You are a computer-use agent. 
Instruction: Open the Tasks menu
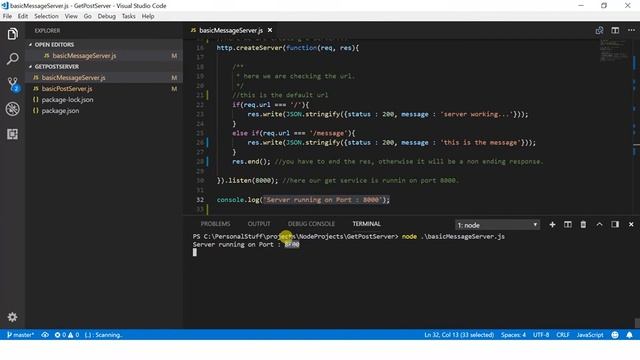(129, 16)
